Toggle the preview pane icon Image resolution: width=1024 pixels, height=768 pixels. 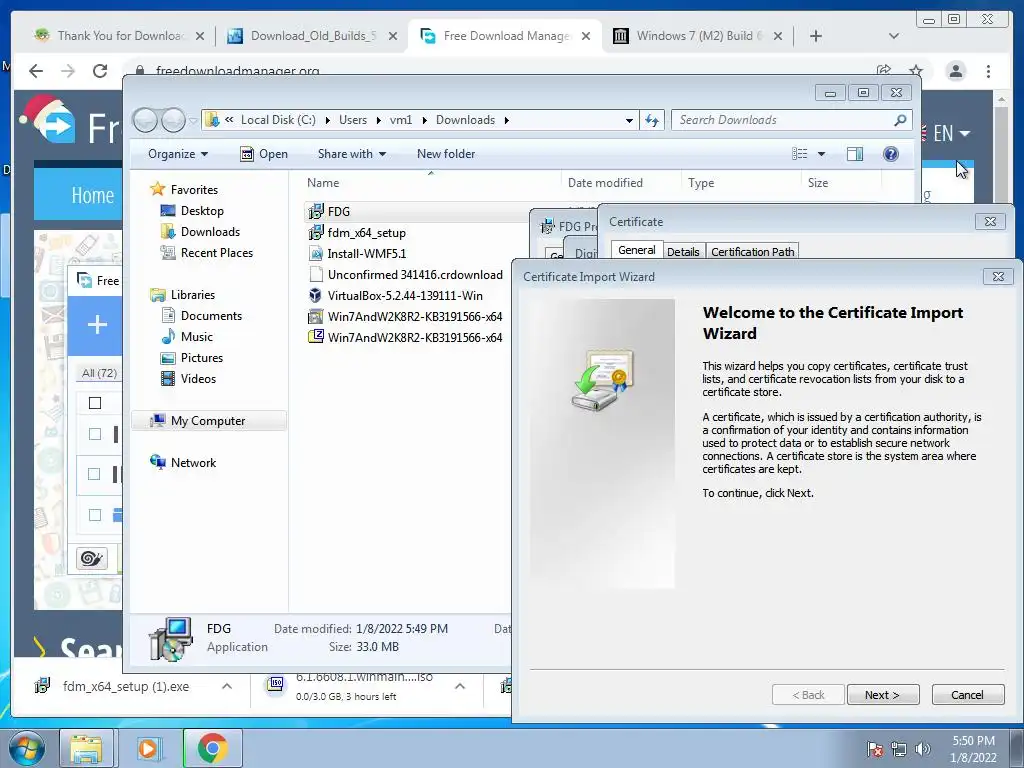855,154
